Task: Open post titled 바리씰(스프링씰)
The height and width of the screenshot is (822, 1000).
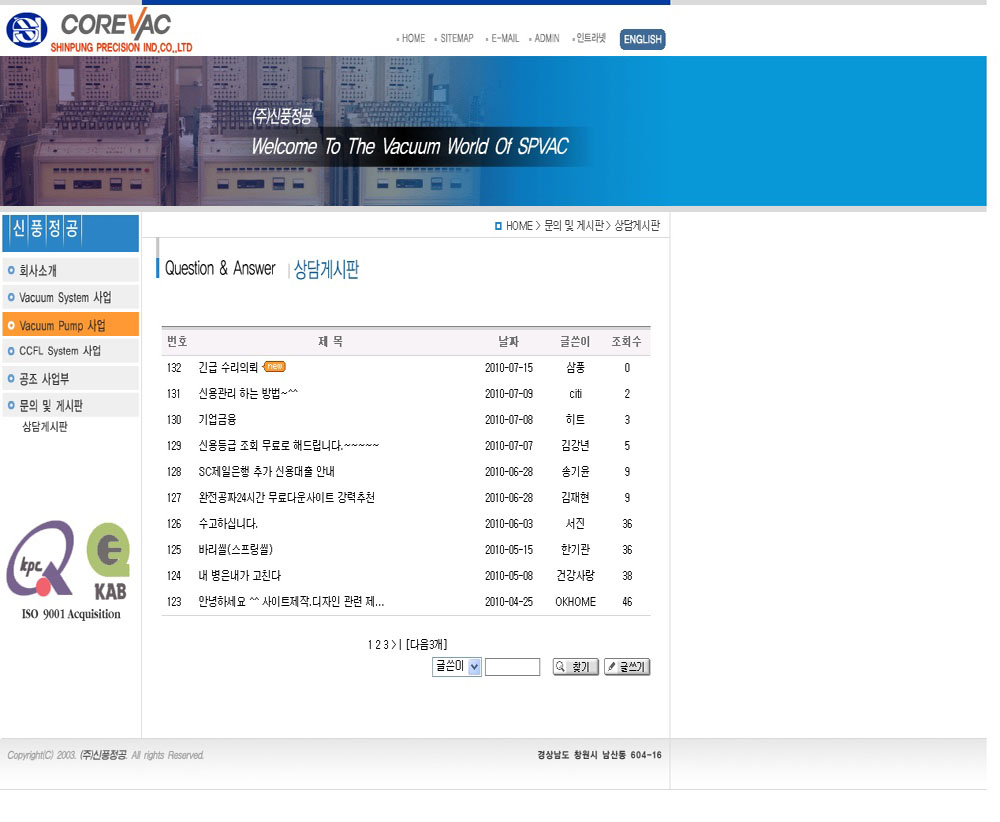Action: [235, 549]
